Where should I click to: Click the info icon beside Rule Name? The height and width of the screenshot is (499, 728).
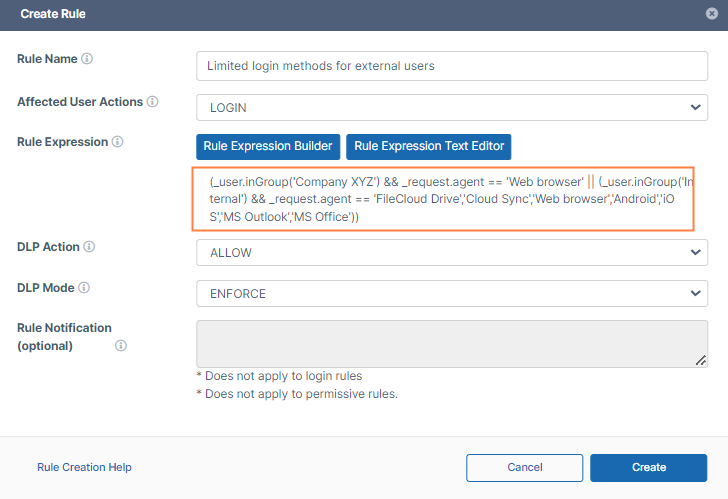[x=87, y=59]
